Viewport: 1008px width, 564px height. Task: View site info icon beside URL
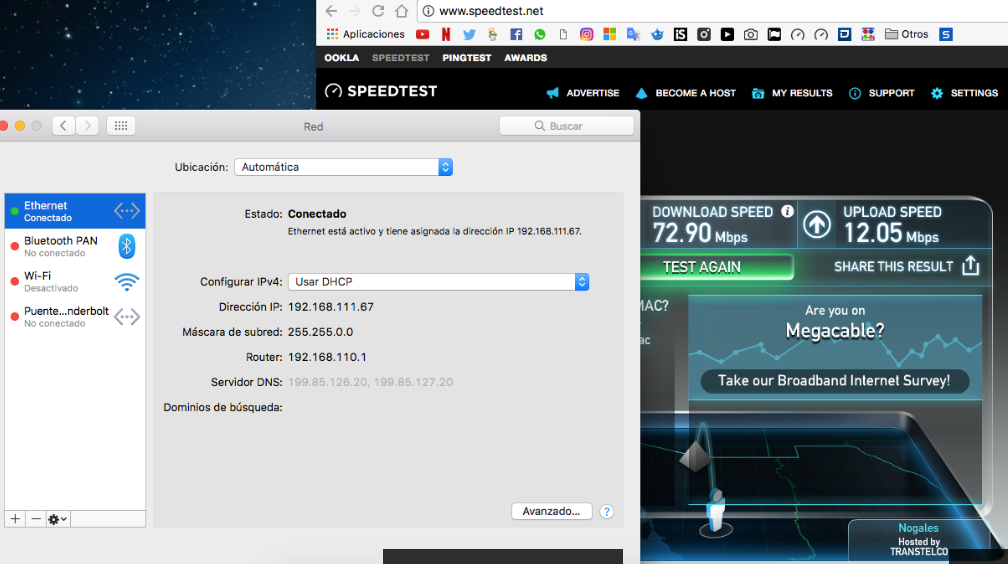pos(428,11)
